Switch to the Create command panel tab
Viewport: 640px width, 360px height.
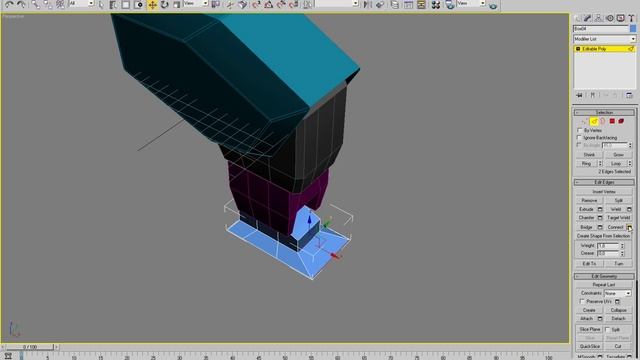click(x=578, y=18)
